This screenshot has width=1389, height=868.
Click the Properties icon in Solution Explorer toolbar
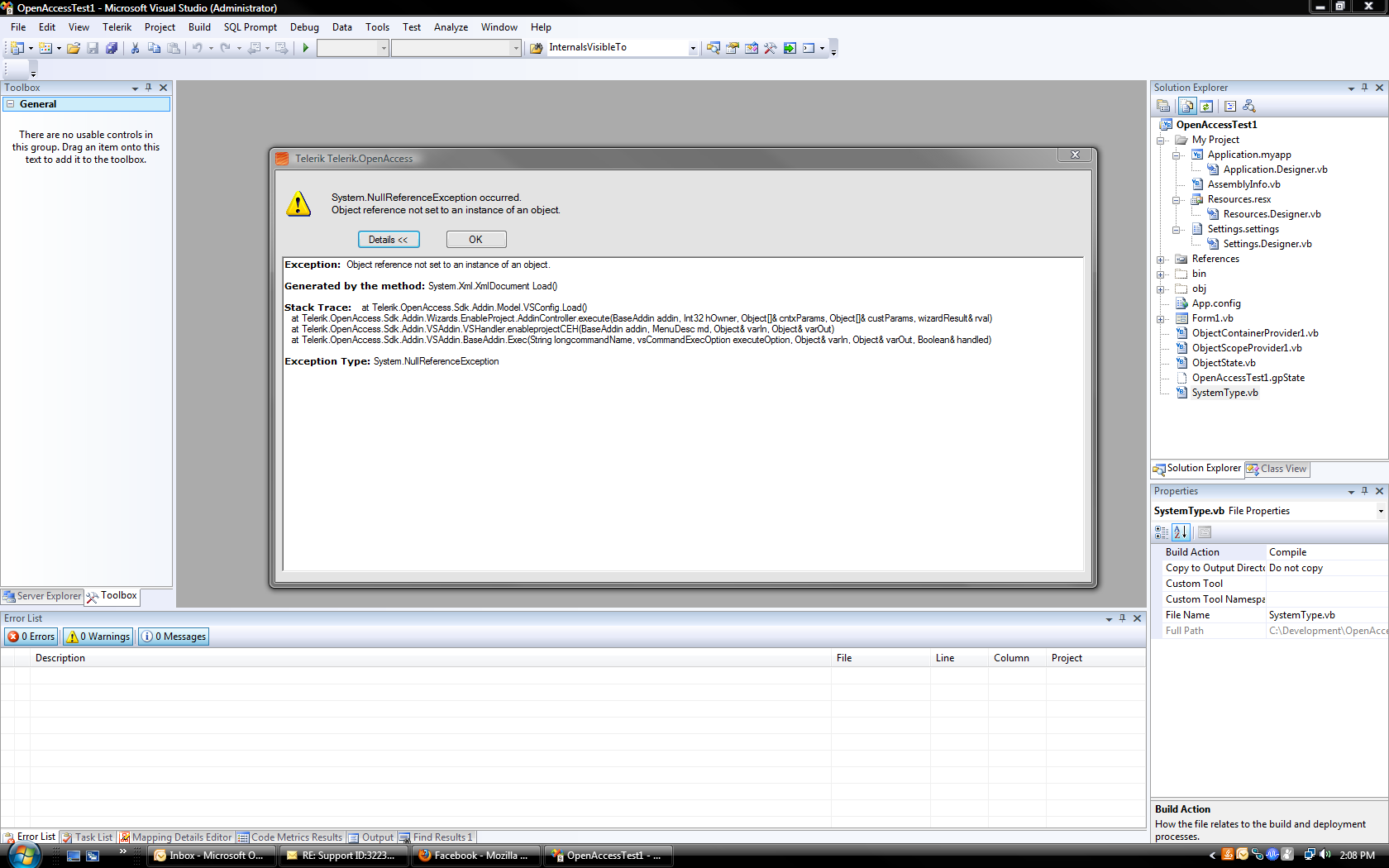(x=1163, y=106)
